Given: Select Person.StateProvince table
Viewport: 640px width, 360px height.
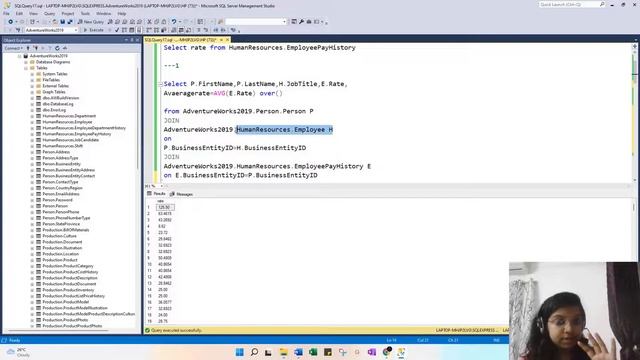Looking at the screenshot, I should 61,224.
